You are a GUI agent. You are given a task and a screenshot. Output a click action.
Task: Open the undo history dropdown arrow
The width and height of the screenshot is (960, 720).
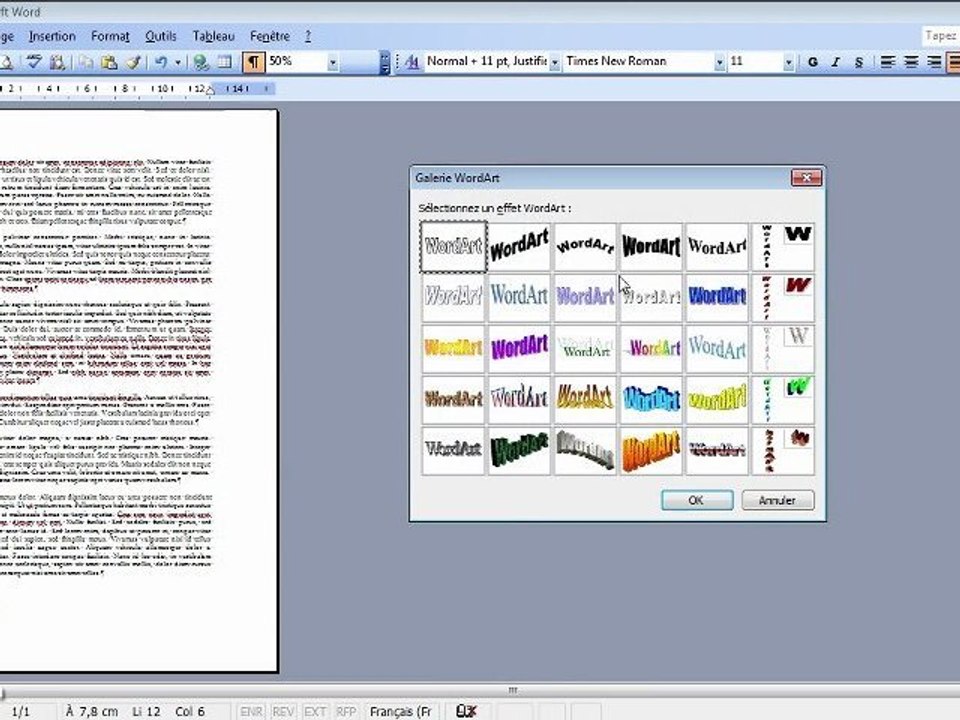tap(178, 62)
